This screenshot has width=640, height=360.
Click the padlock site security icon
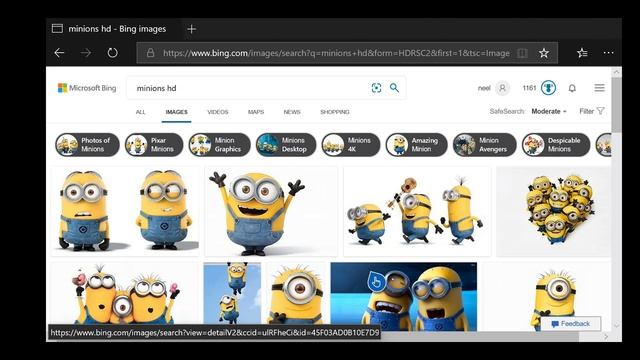[150, 53]
